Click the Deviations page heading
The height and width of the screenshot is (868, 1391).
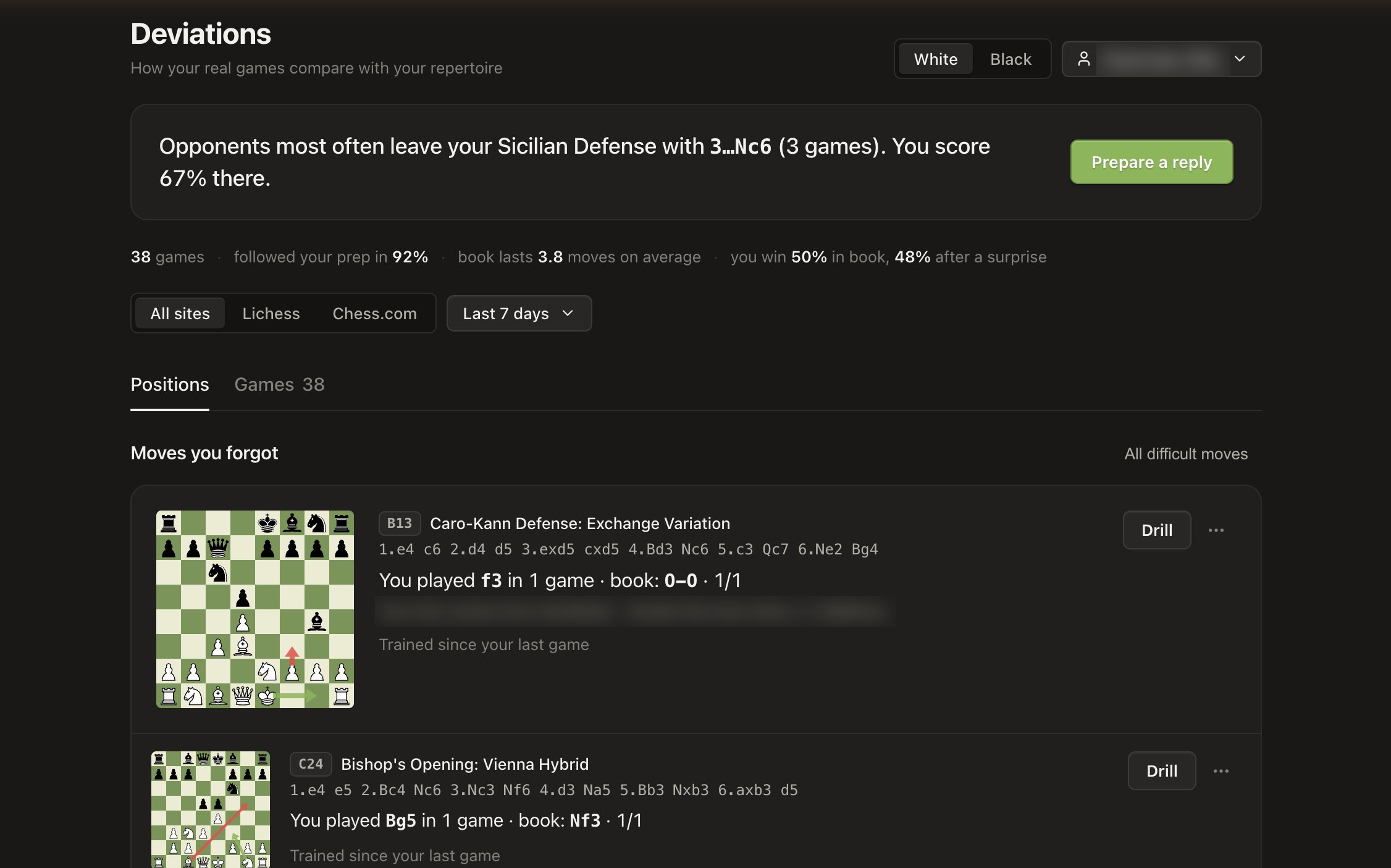tap(201, 34)
